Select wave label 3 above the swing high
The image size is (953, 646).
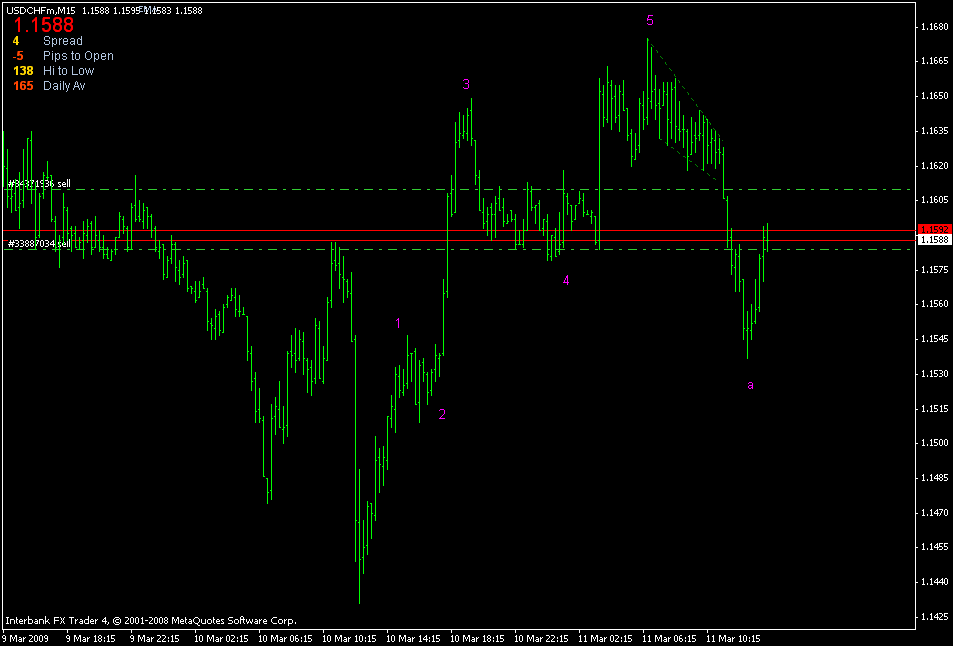(466, 86)
